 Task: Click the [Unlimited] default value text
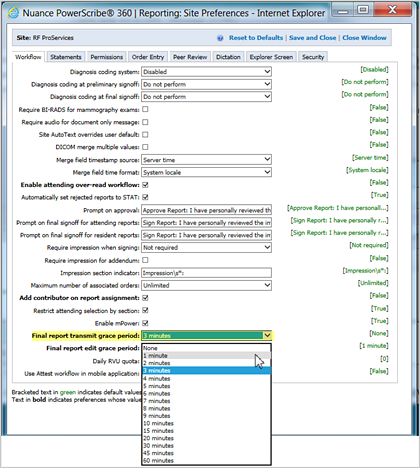point(373,283)
